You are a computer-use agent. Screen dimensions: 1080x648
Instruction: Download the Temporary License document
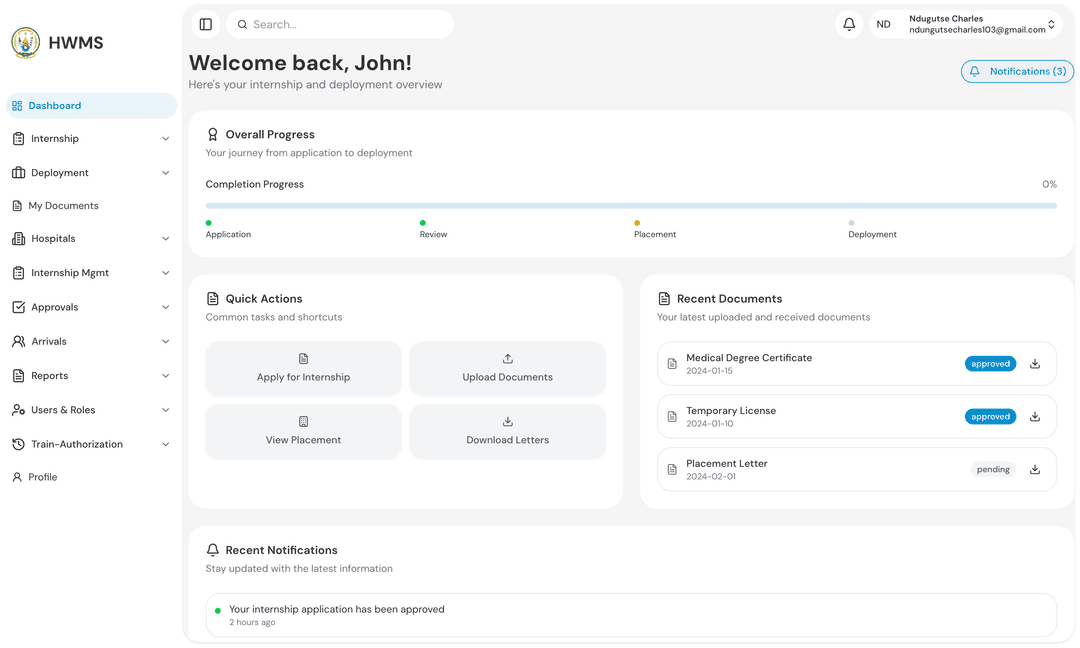[1035, 417]
